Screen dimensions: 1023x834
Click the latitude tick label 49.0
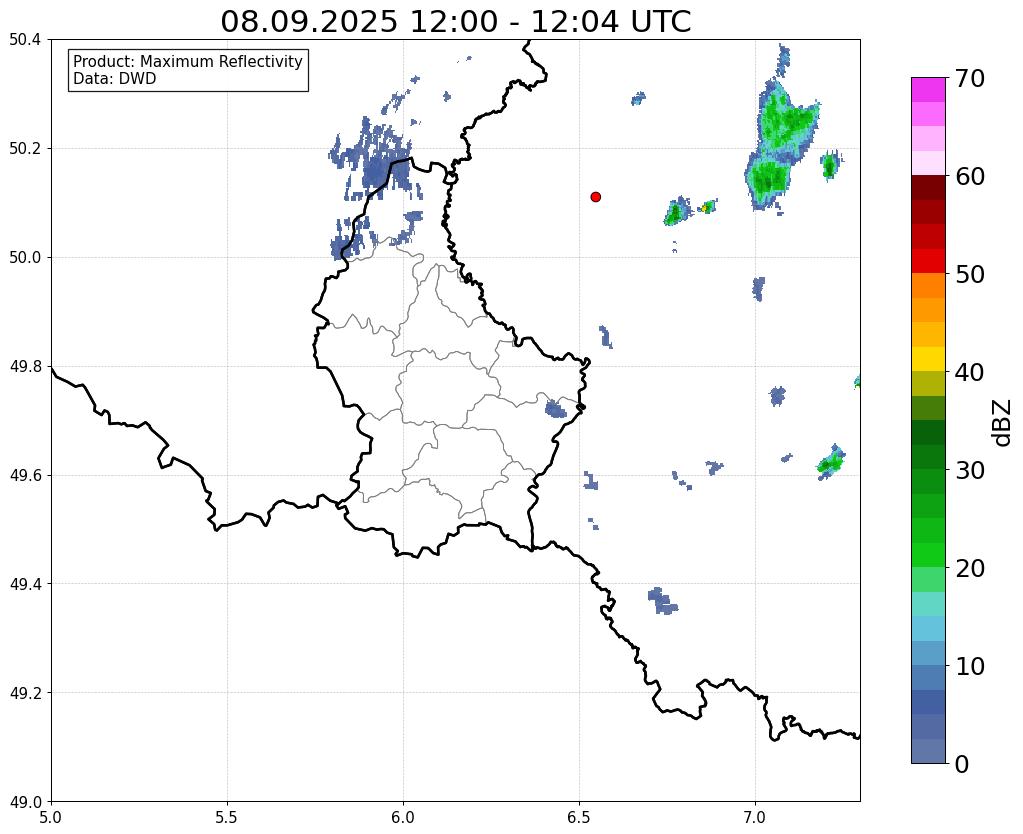[x=25, y=801]
